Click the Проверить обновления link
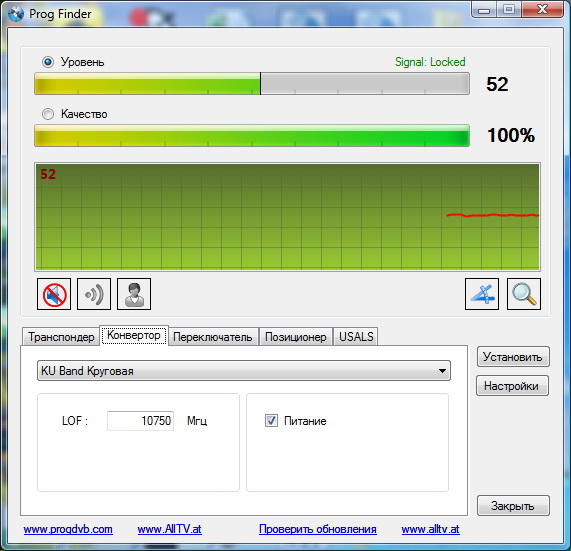The height and width of the screenshot is (551, 571). click(x=318, y=529)
